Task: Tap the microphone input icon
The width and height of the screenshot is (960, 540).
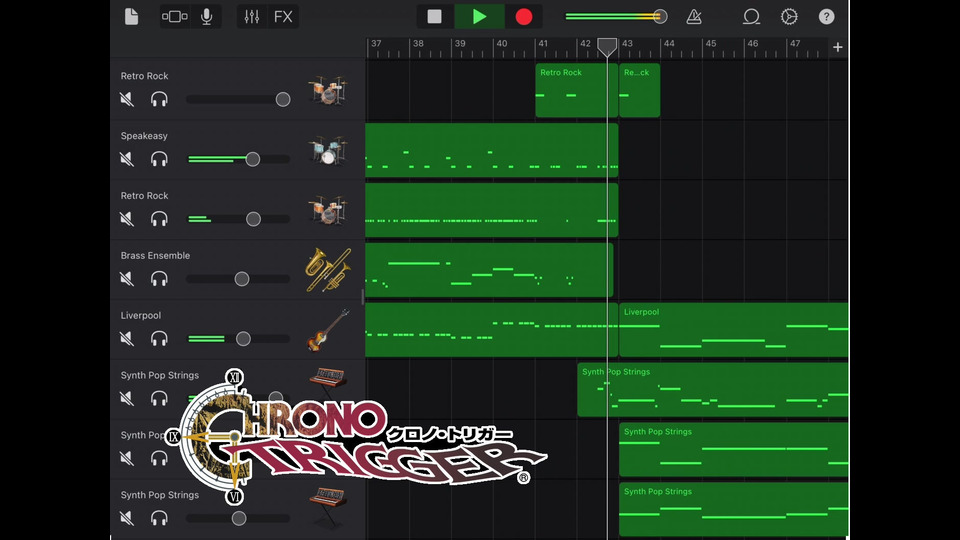Action: pos(206,17)
